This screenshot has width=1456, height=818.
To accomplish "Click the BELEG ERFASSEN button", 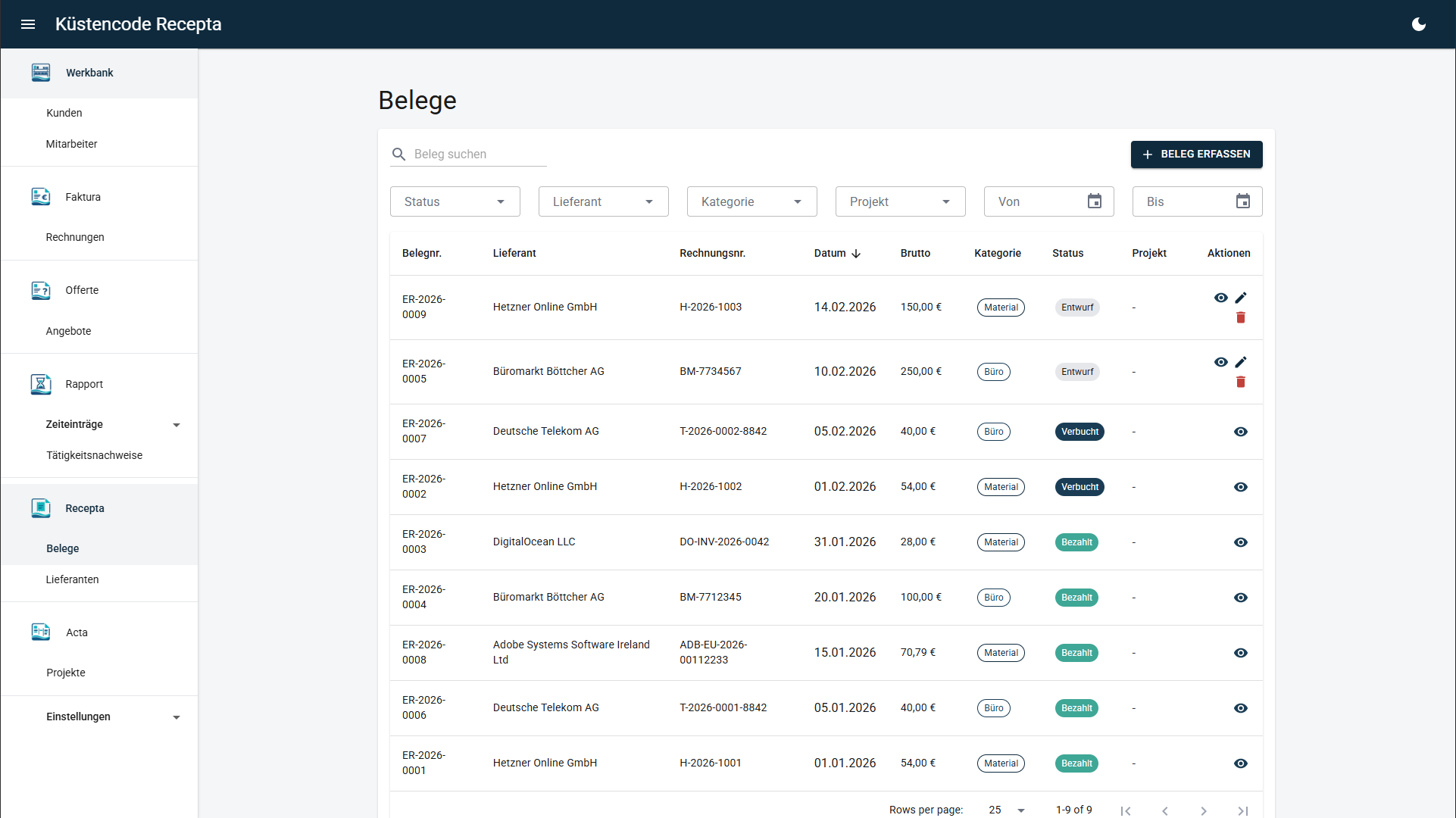I will pos(1196,154).
